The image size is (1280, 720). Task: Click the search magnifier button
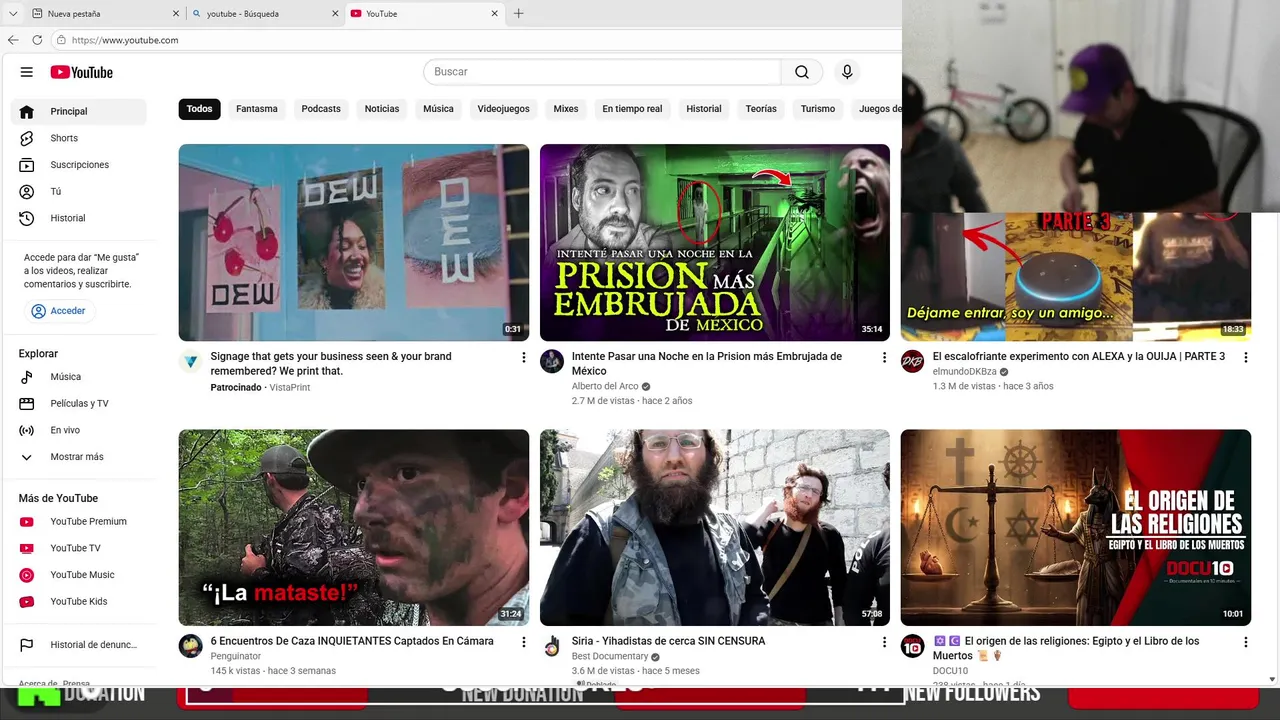pyautogui.click(x=802, y=72)
